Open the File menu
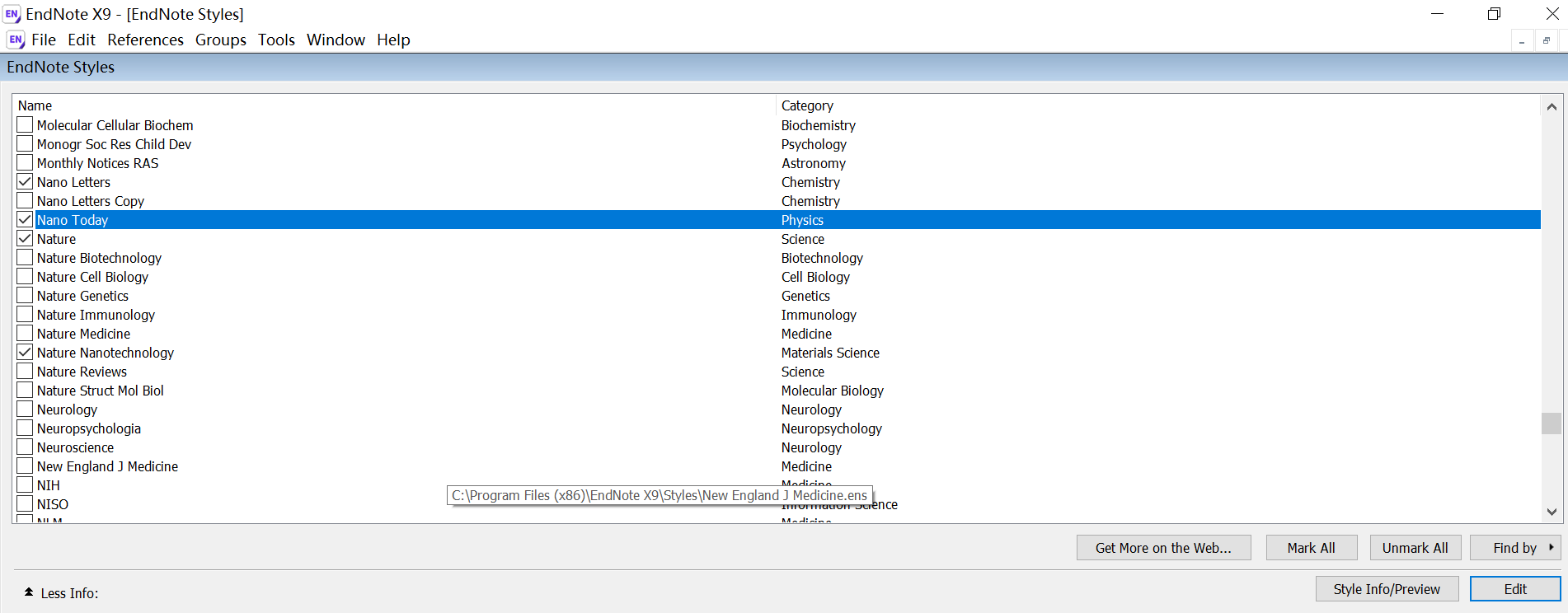Viewport: 1568px width, 613px height. tap(44, 40)
